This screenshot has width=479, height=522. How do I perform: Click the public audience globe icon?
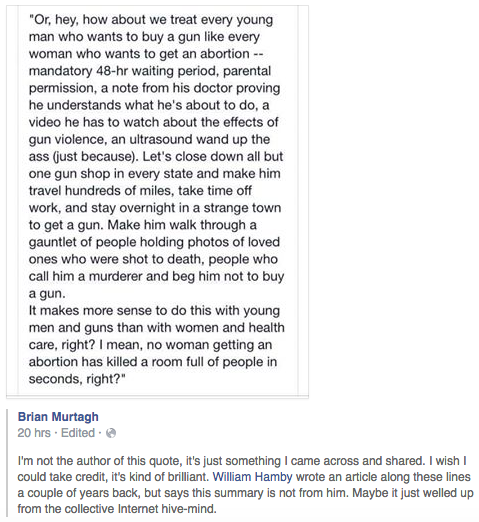pos(111,433)
